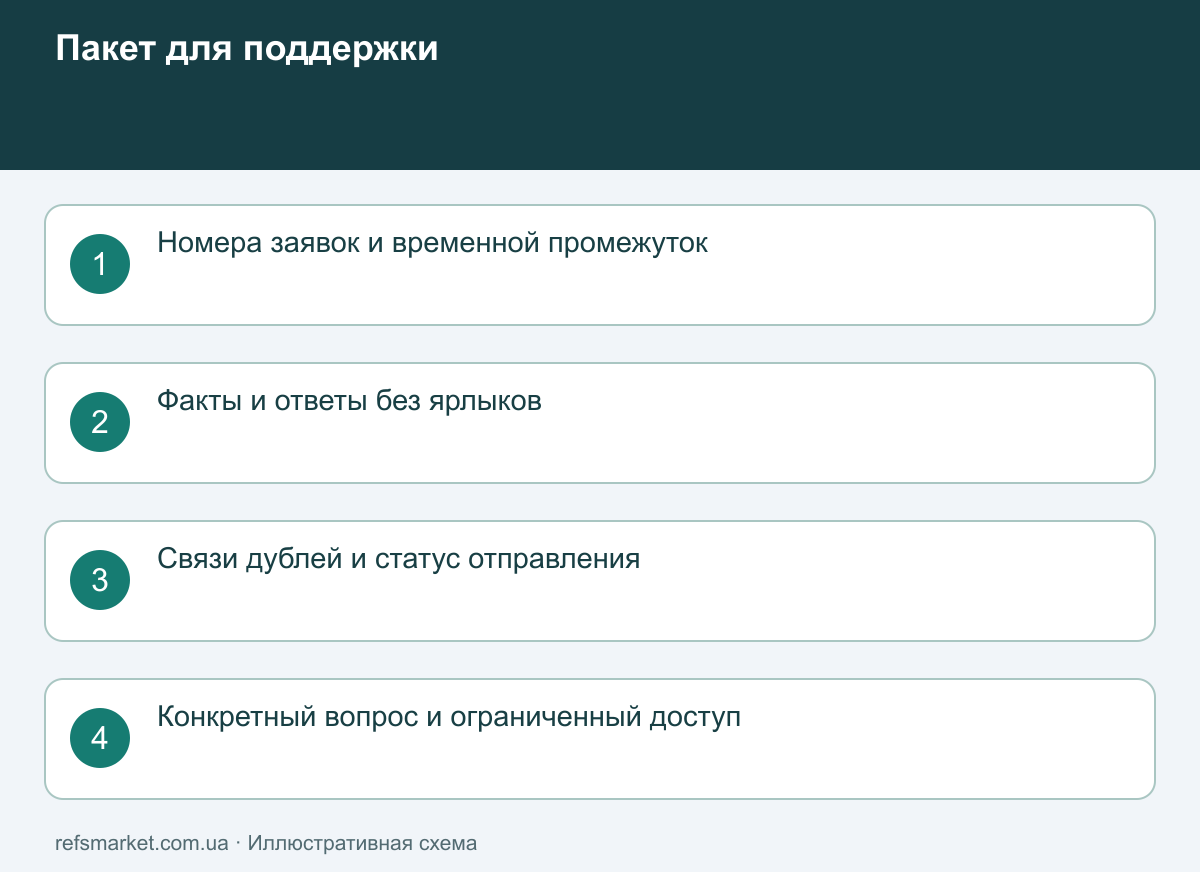Select text "Конкретный вопрос и ограниченный доступ"
The image size is (1200, 872).
point(449,717)
